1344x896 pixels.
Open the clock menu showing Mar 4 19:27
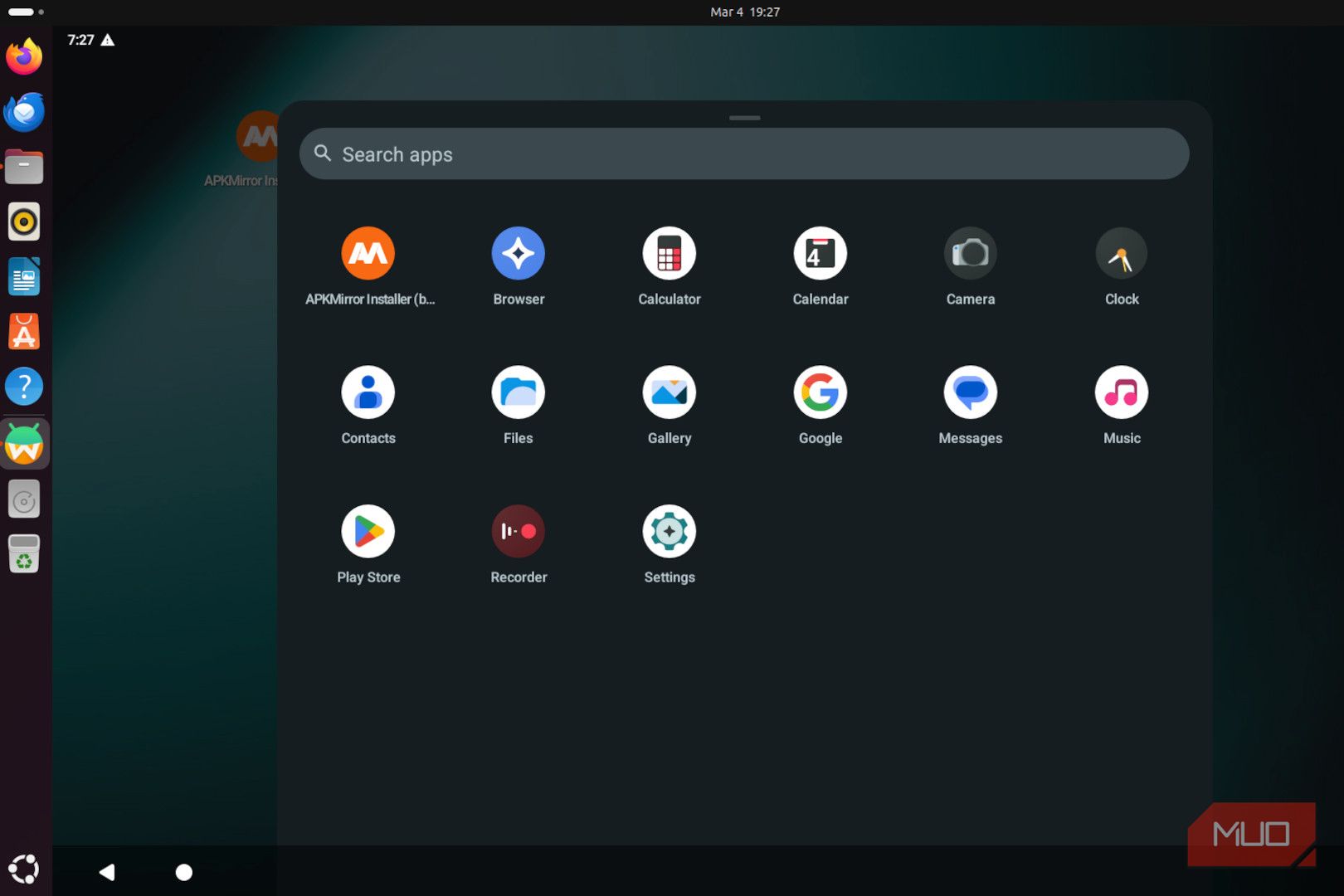tap(745, 12)
